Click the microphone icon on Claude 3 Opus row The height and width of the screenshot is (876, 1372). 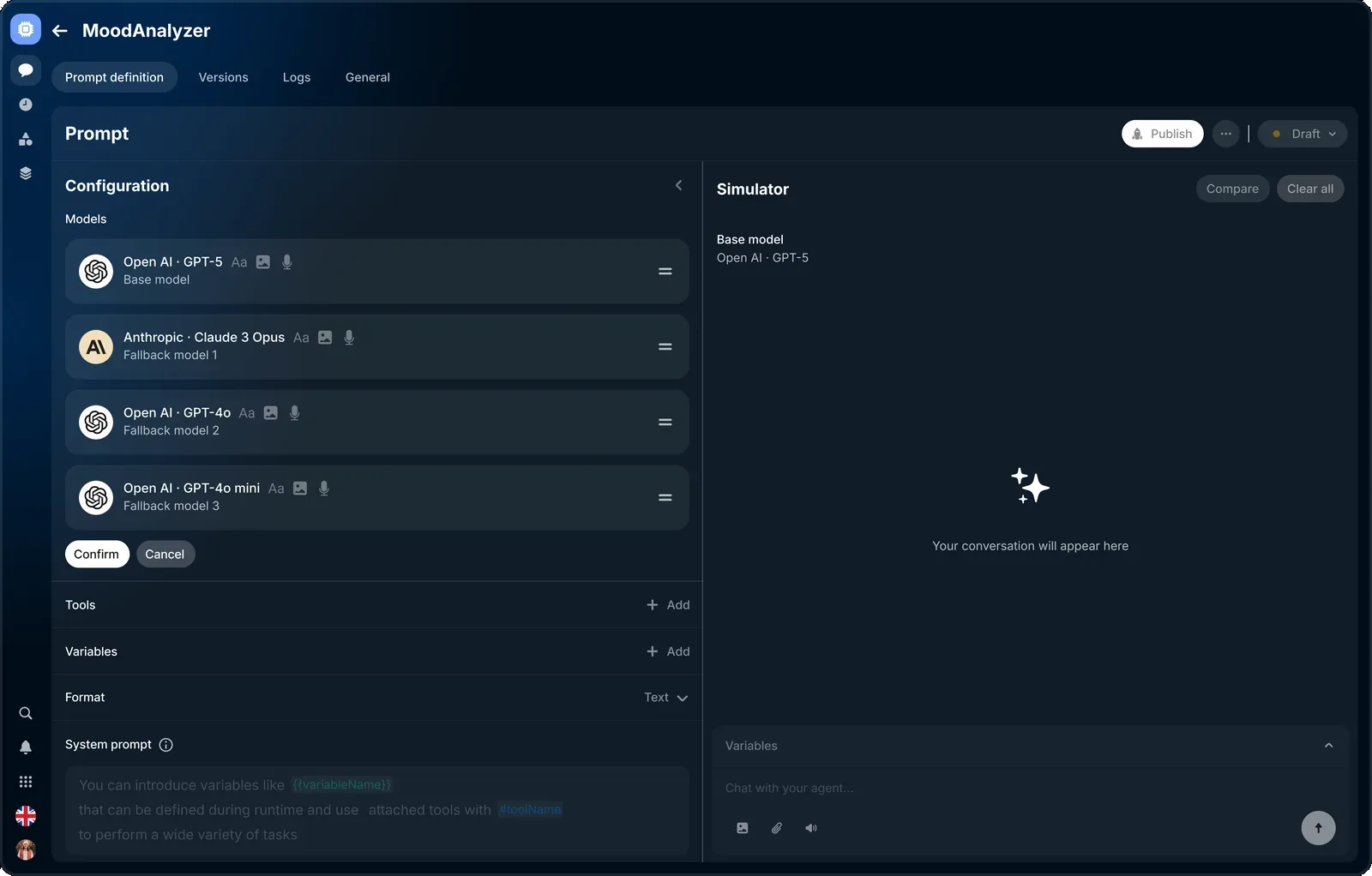pyautogui.click(x=349, y=338)
